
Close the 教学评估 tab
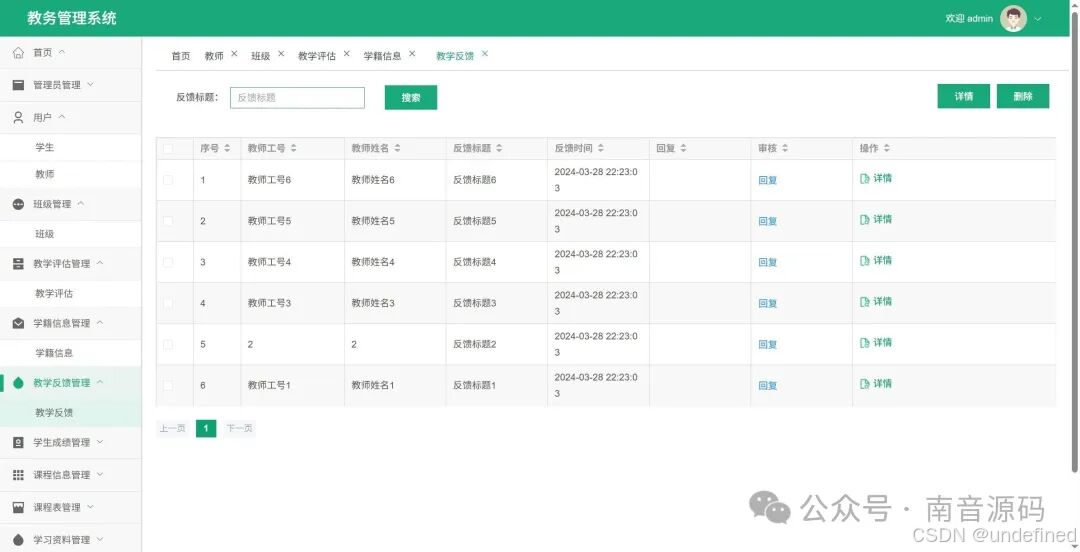[x=346, y=54]
